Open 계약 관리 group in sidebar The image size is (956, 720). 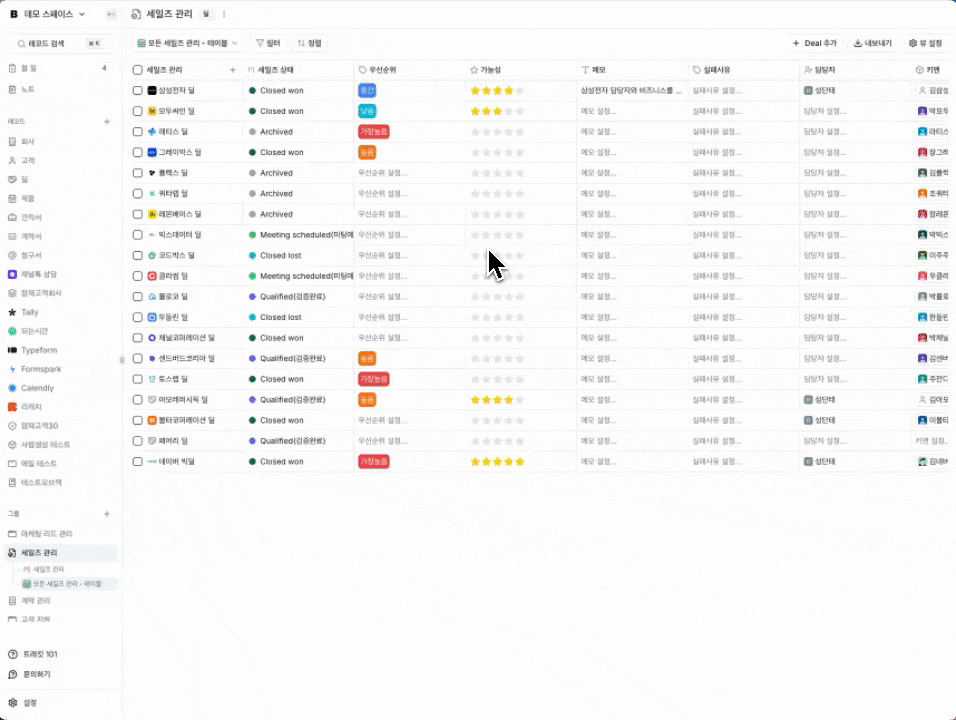36,601
